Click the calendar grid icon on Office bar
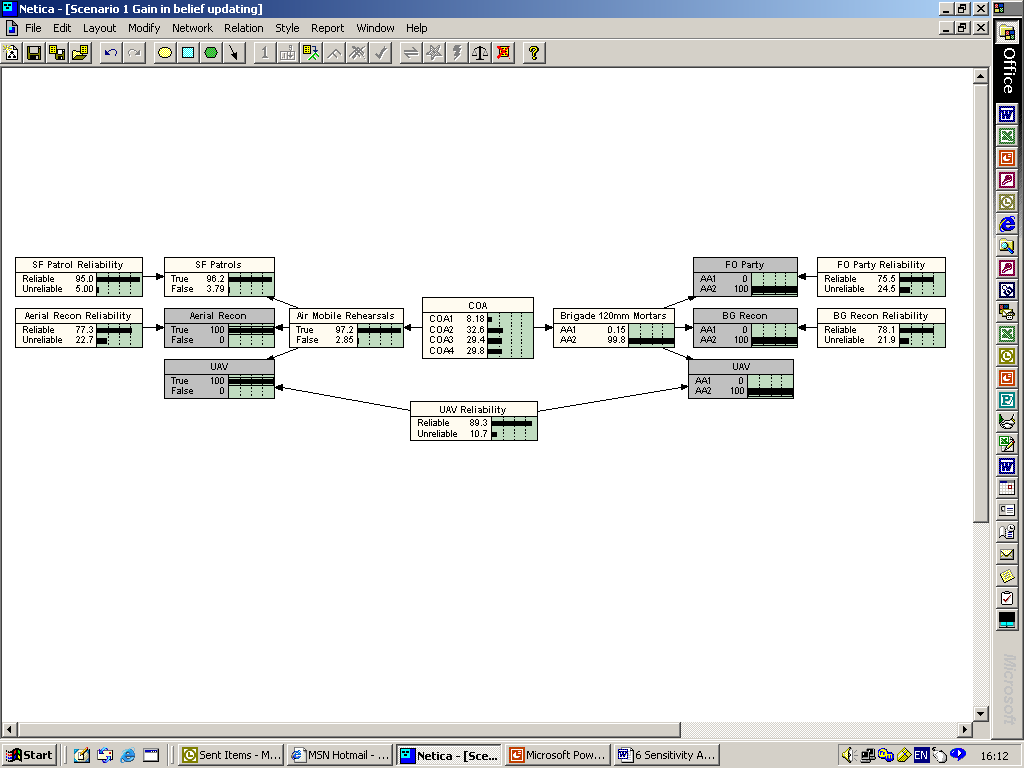 pos(1007,488)
